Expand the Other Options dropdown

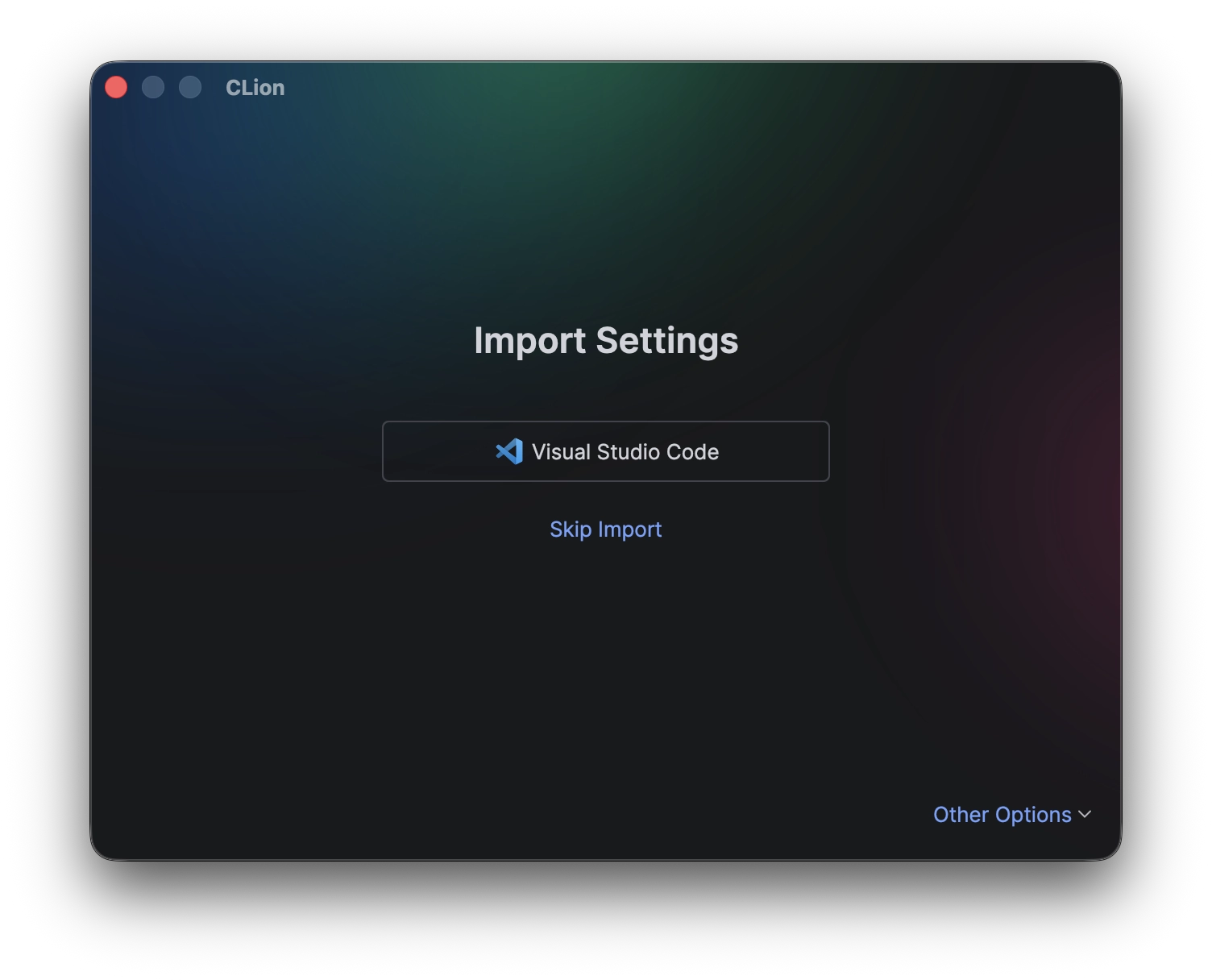tap(1011, 815)
